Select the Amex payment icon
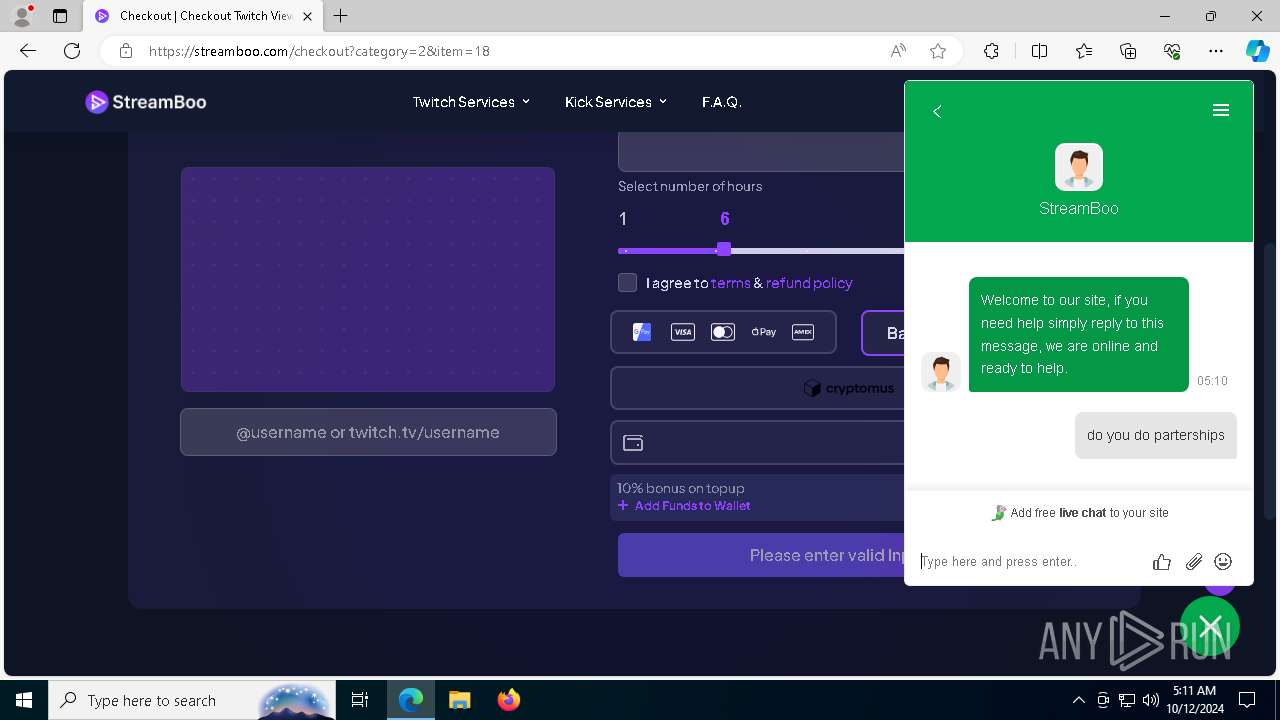1280x720 pixels. click(x=803, y=332)
